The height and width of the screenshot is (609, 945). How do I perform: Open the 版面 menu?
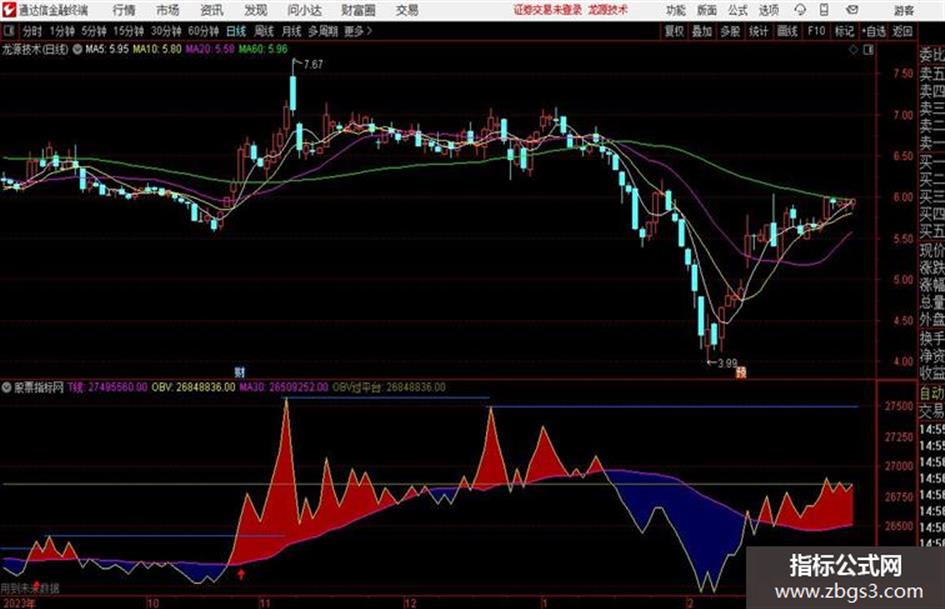706,10
